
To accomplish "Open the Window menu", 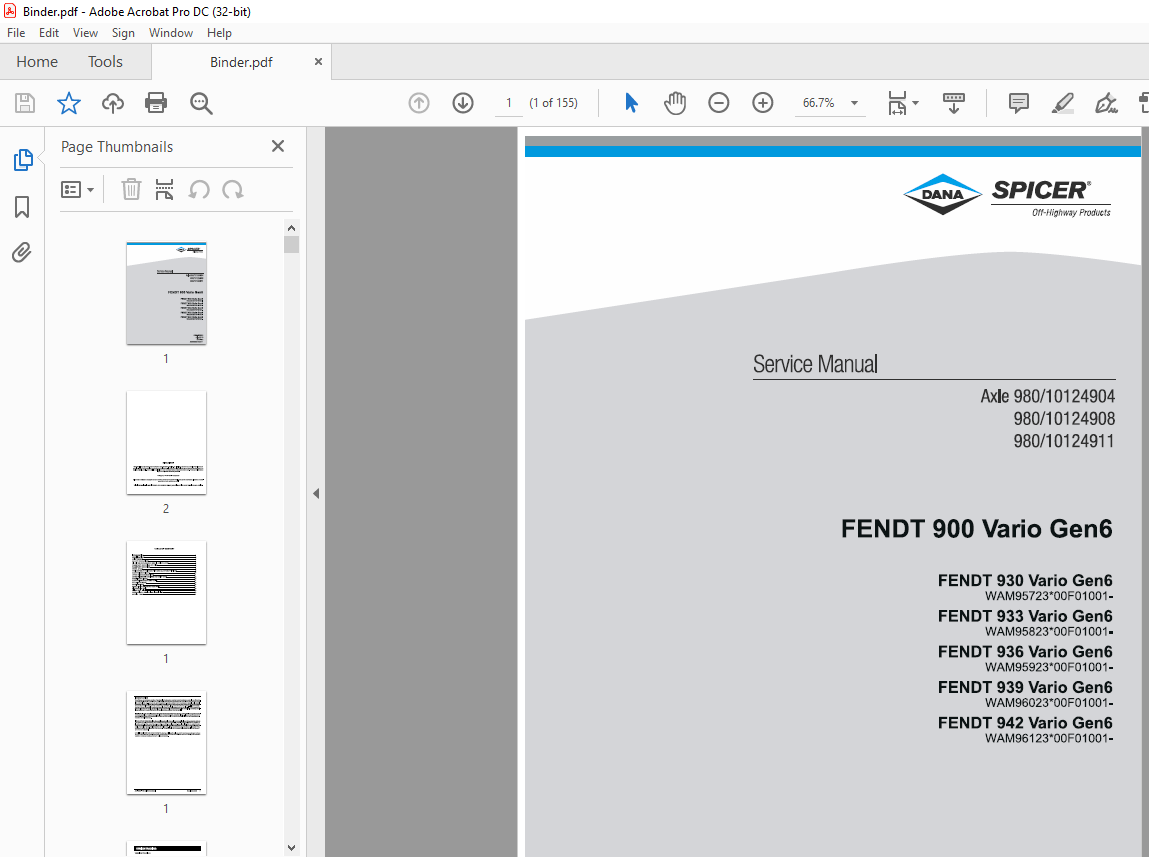I will click(x=171, y=33).
